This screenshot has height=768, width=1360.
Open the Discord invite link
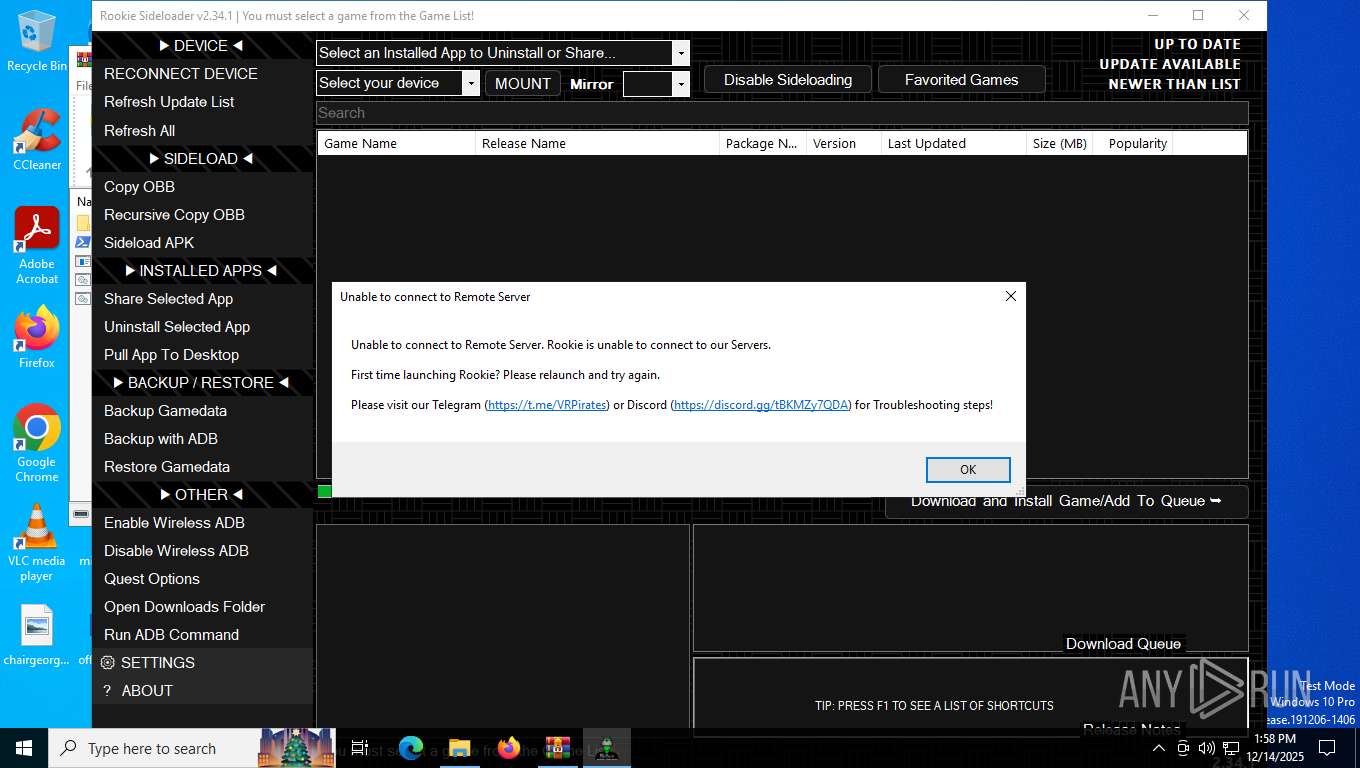tap(762, 405)
